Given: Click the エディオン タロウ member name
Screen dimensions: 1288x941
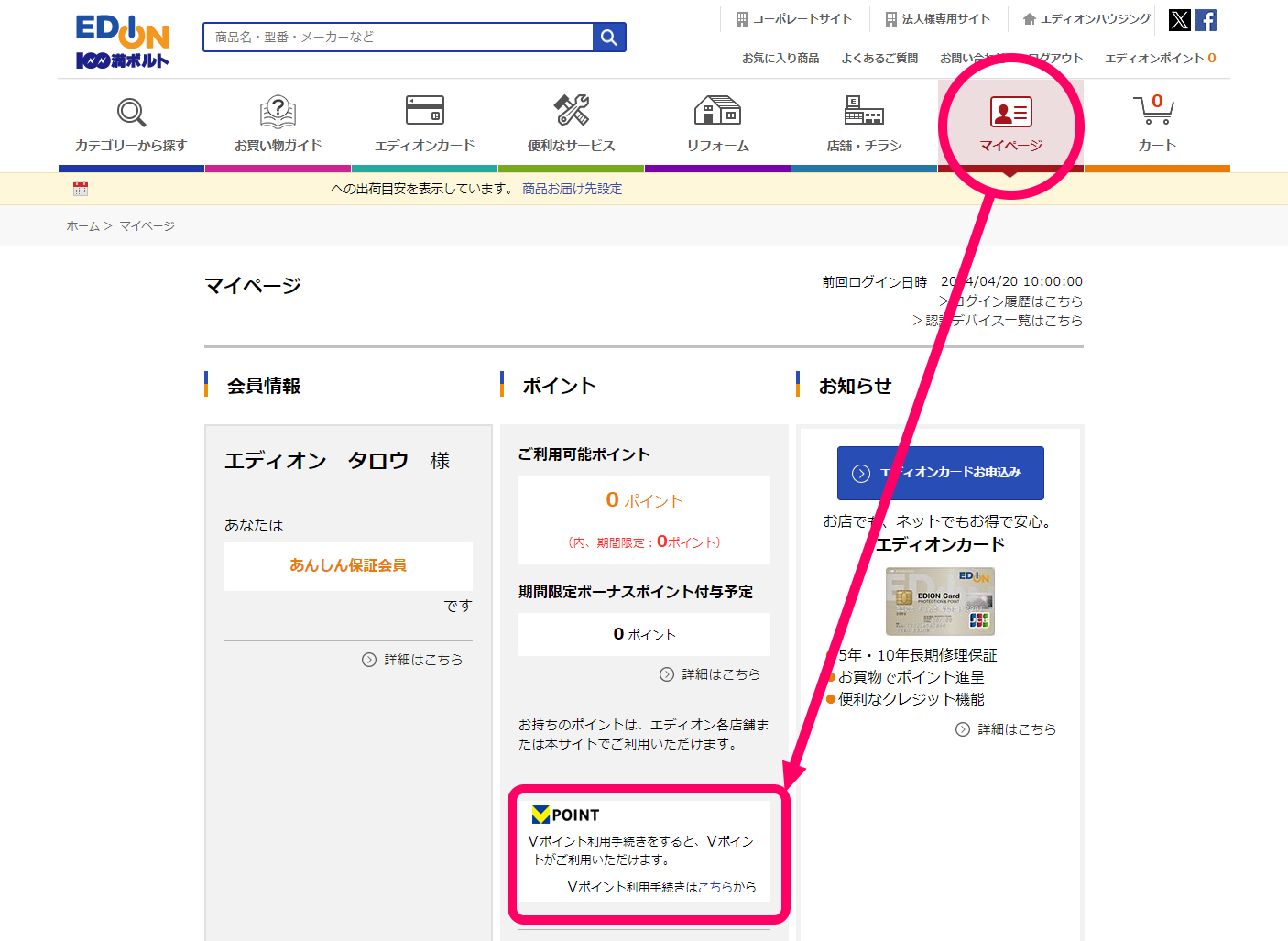Looking at the screenshot, I should click(317, 460).
